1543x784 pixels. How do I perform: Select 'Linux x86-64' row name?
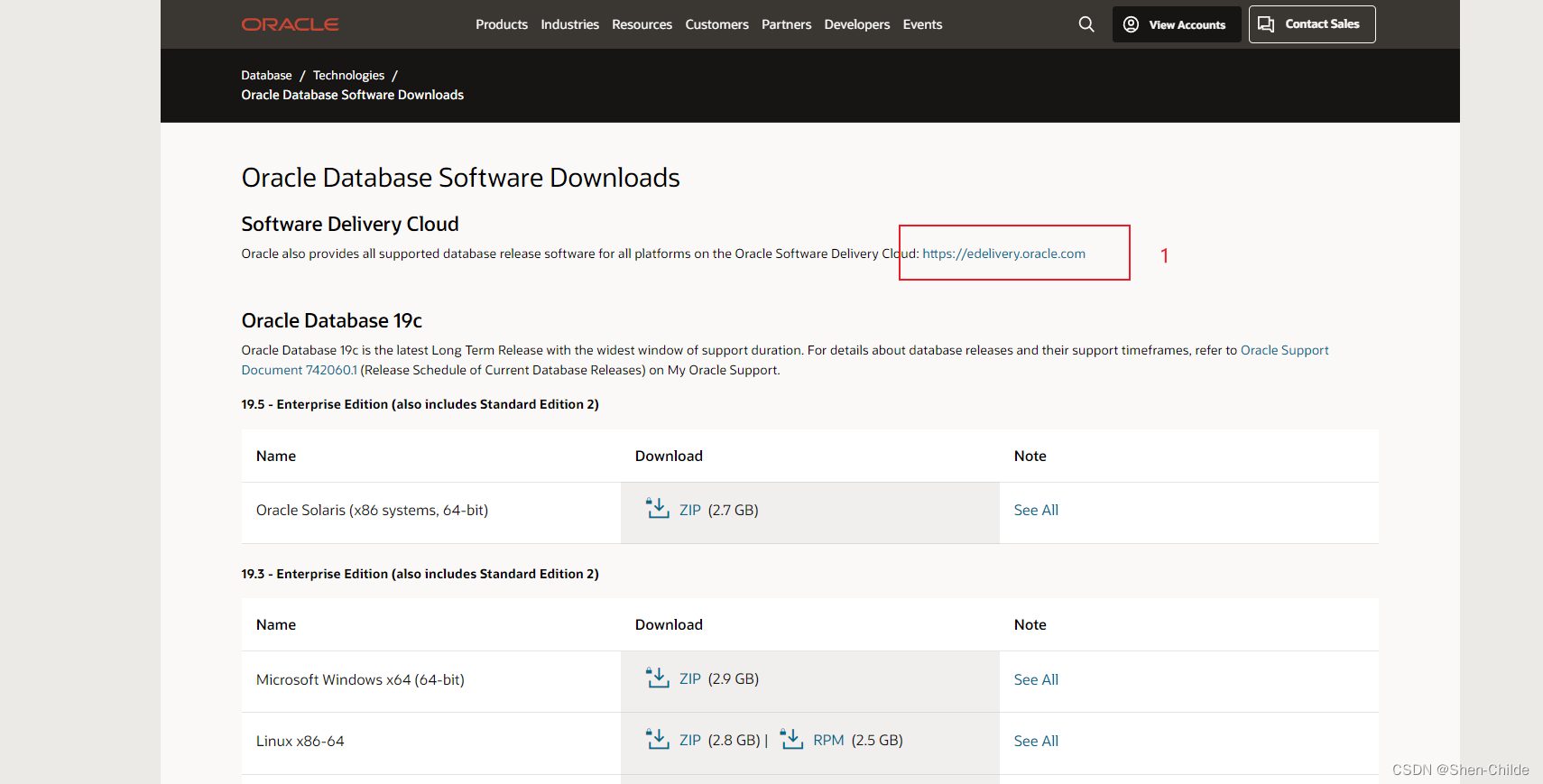point(300,741)
